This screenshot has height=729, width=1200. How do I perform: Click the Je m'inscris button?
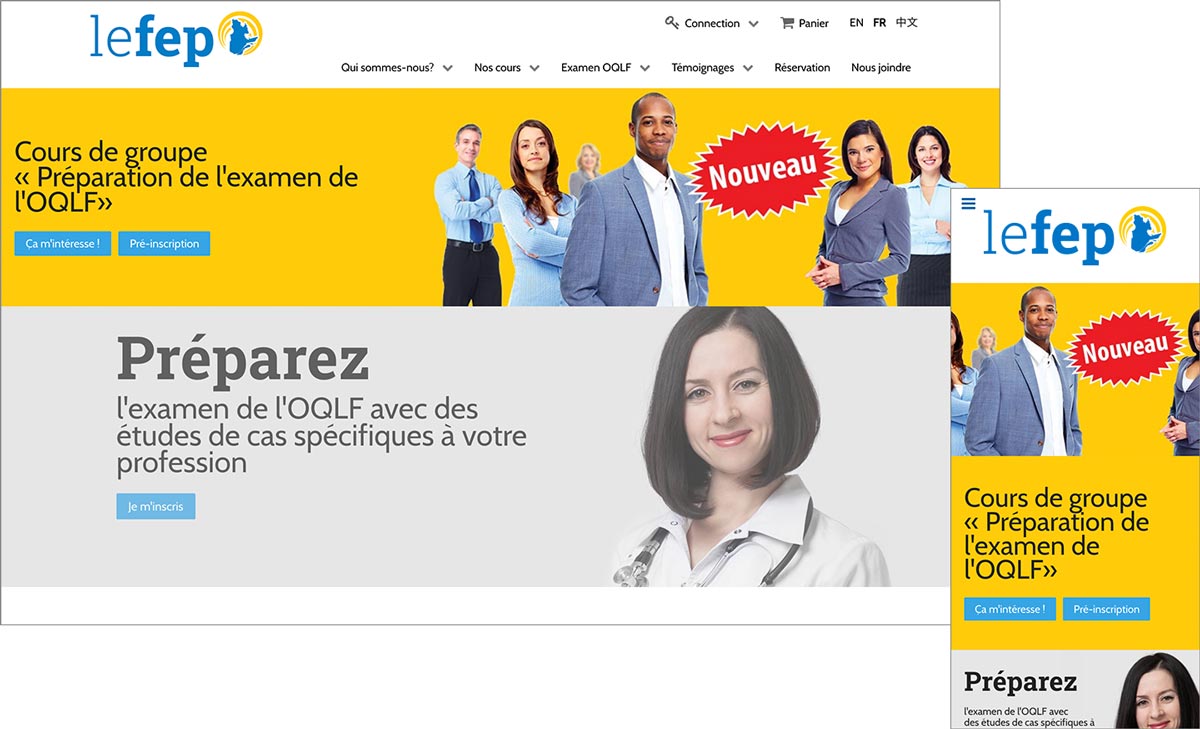[156, 506]
